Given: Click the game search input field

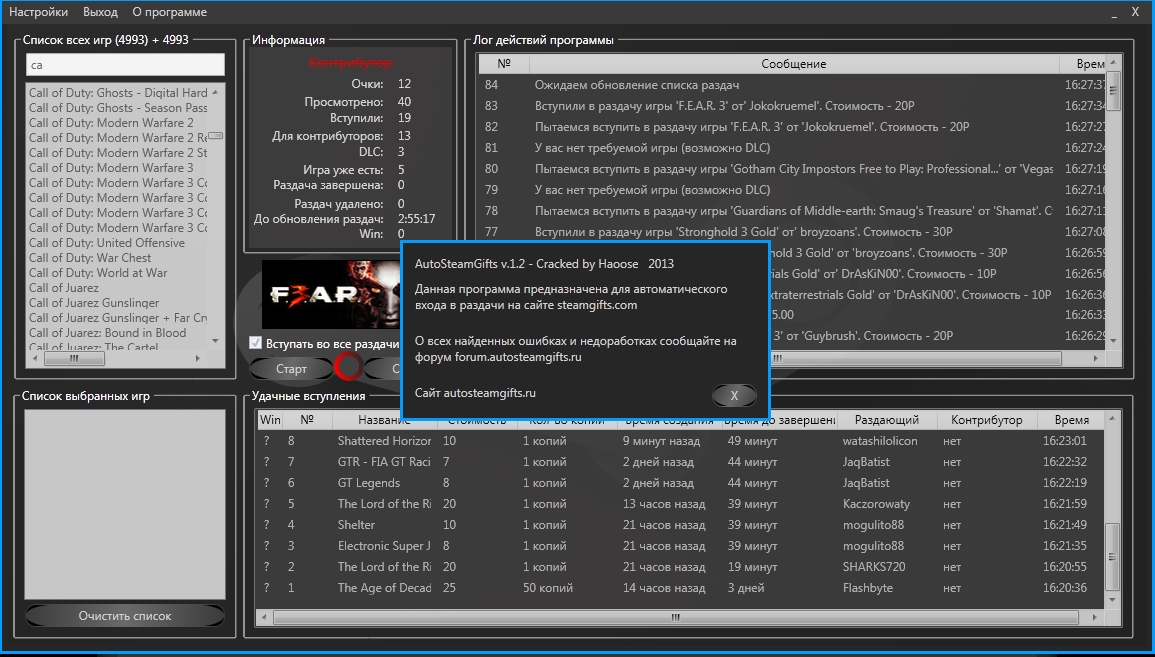Looking at the screenshot, I should pos(124,65).
